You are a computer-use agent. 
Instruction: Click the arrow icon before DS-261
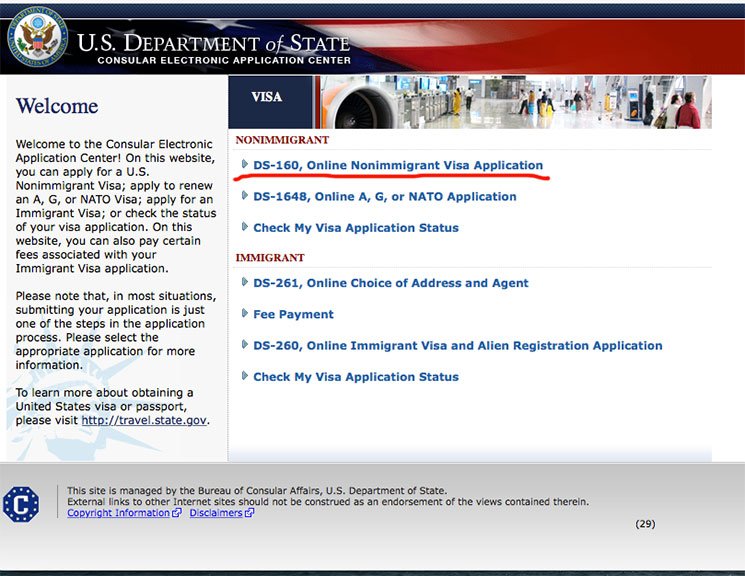(x=245, y=283)
